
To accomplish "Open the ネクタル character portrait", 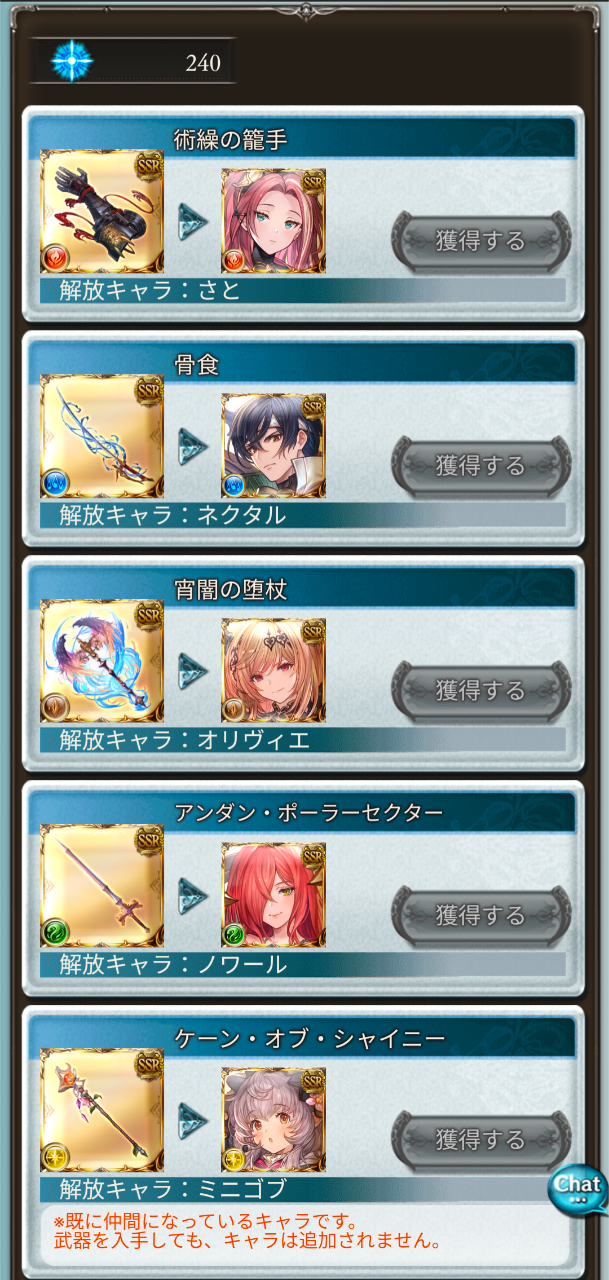I will 273,445.
